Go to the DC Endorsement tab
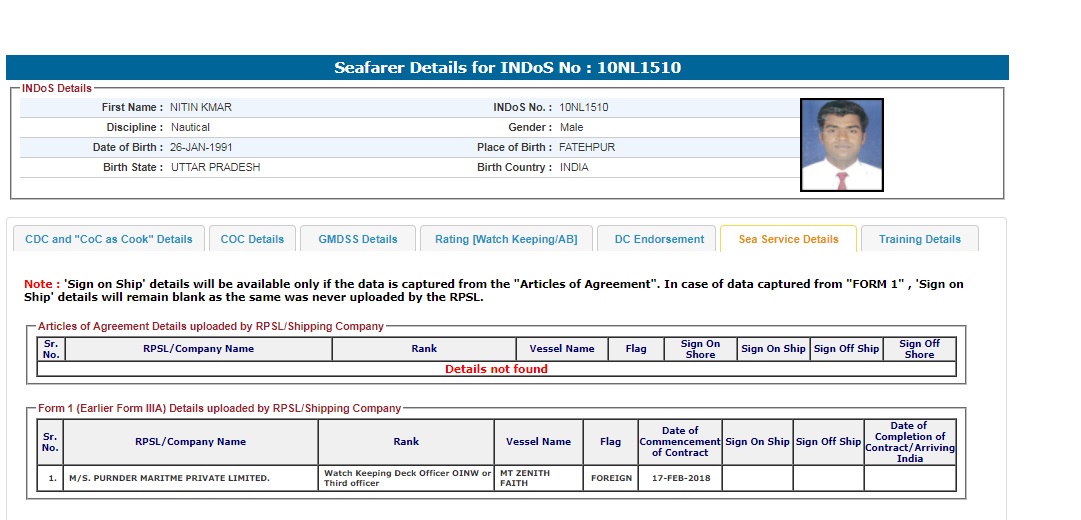The image size is (1081, 520). tap(659, 239)
